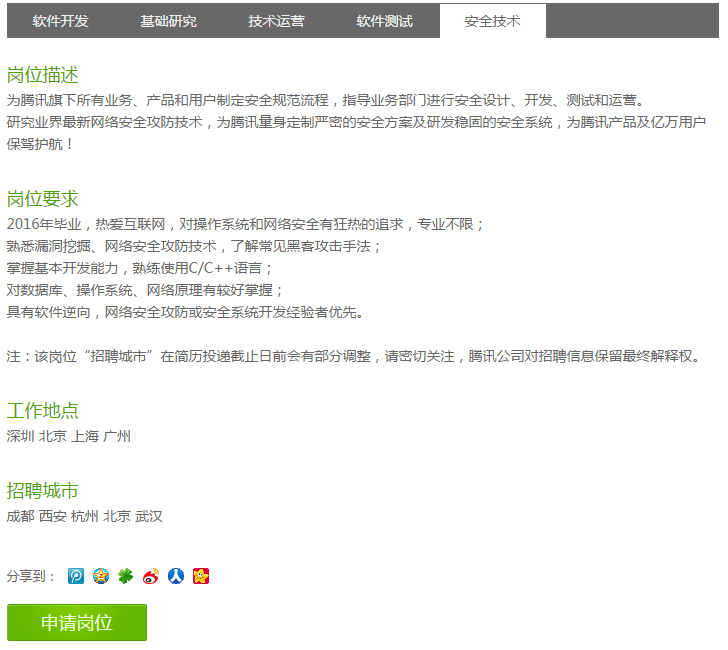Share to Qzone star icon

coord(101,576)
